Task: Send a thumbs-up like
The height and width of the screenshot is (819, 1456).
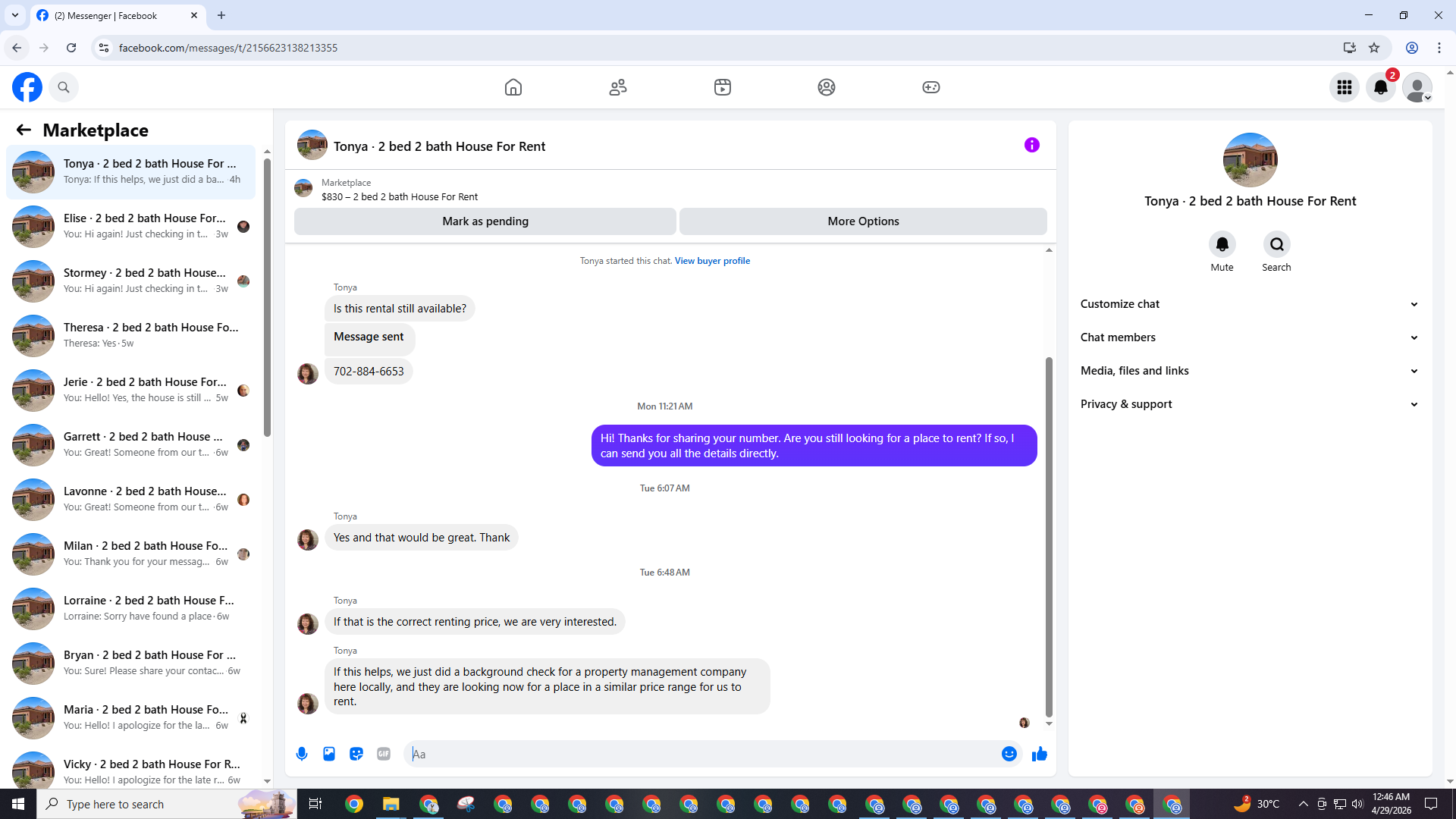Action: point(1040,754)
